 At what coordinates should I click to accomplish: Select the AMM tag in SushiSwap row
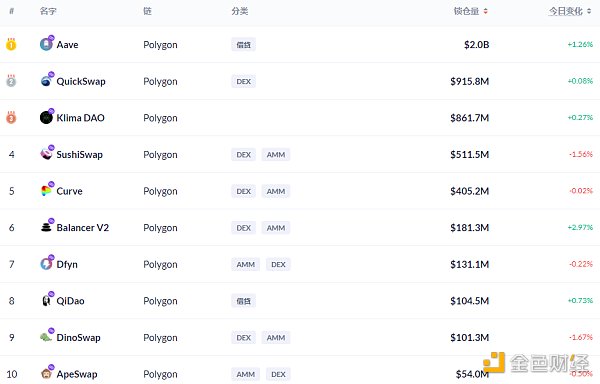(276, 155)
